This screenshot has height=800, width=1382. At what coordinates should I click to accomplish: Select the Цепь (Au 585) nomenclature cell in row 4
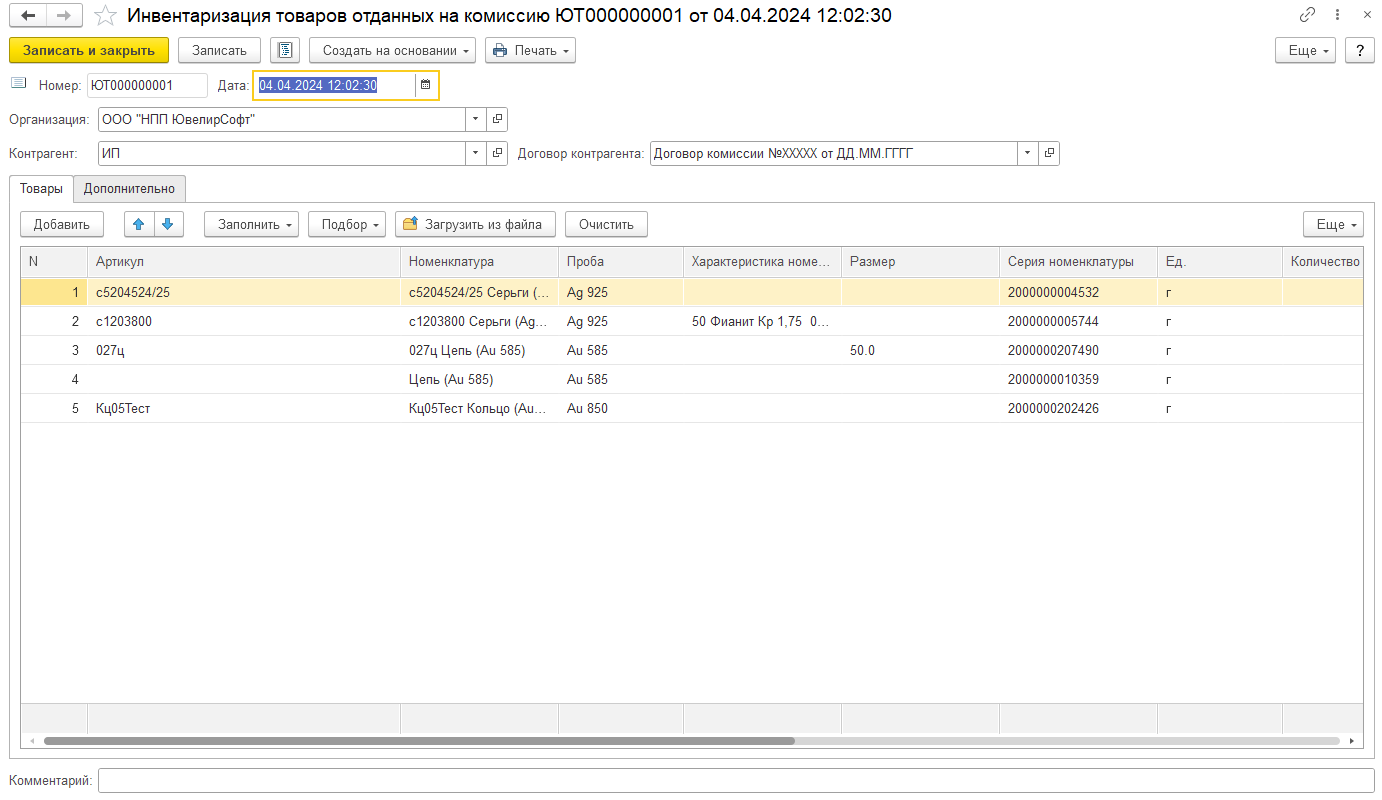(480, 380)
